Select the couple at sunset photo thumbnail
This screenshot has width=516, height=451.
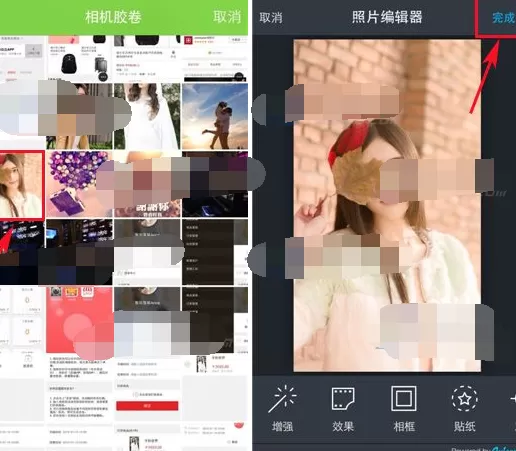click(x=215, y=116)
